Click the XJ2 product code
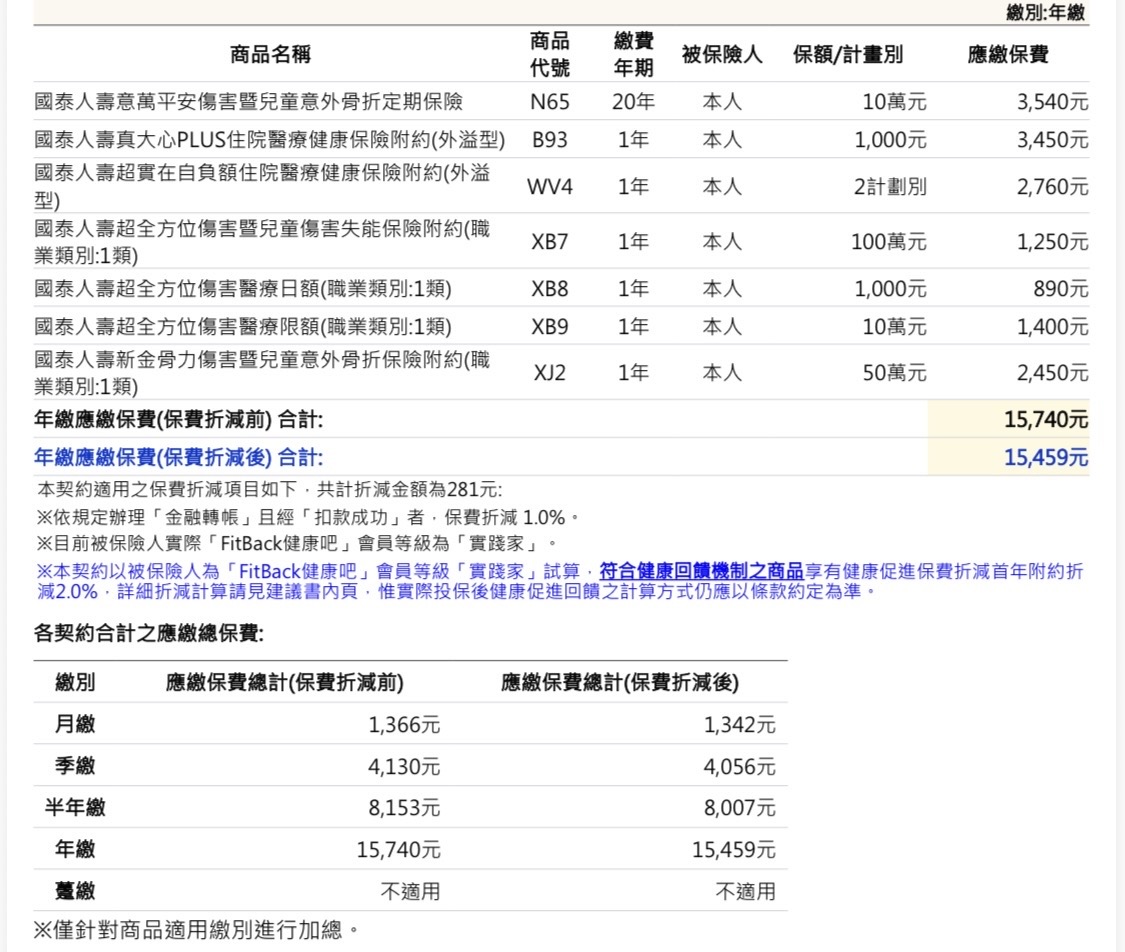Image resolution: width=1125 pixels, height=952 pixels. tap(549, 373)
